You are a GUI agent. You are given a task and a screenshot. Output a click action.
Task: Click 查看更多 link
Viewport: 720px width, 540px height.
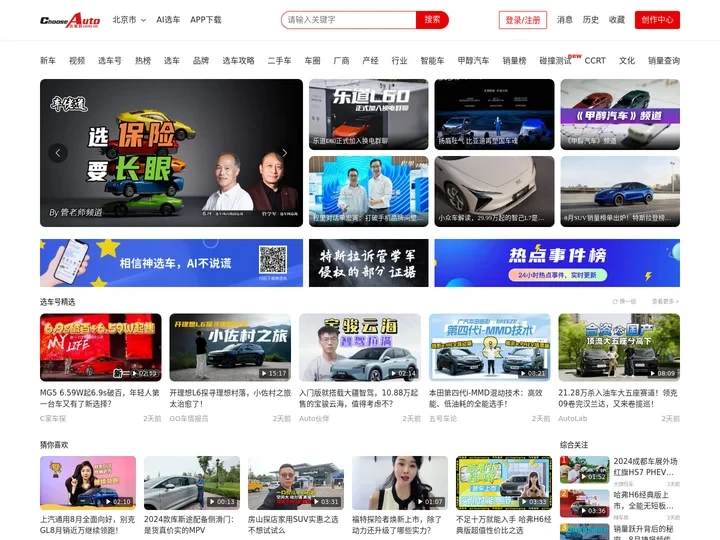[x=665, y=302]
